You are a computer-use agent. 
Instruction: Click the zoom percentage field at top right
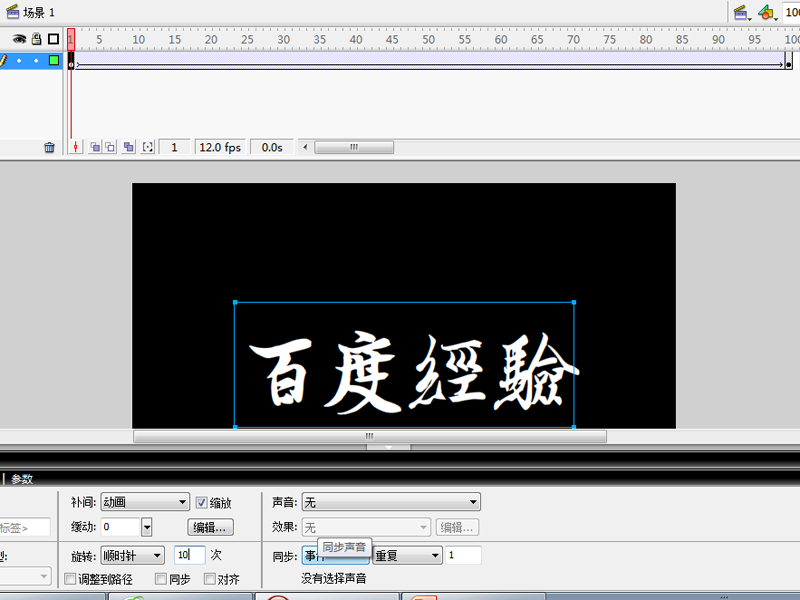point(792,12)
